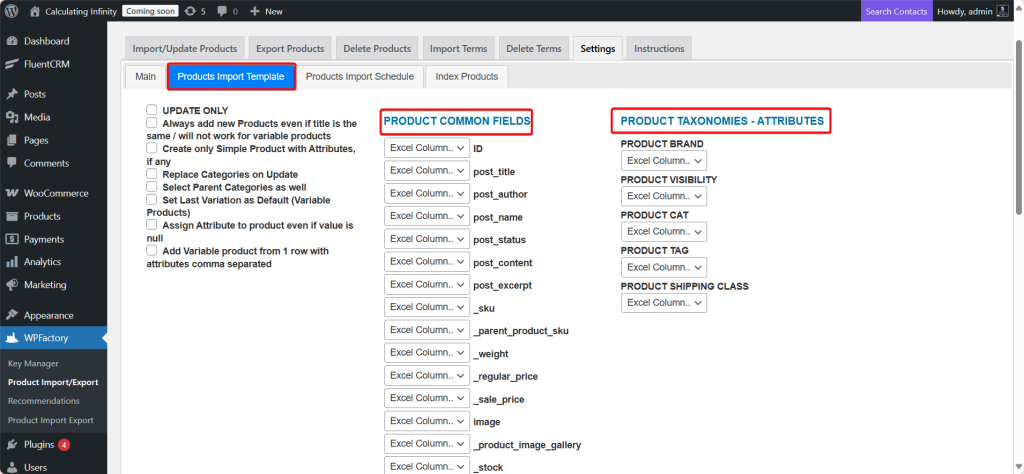Image resolution: width=1024 pixels, height=474 pixels.
Task: Enable the UPDATE ONLY checkbox
Action: pos(152,110)
